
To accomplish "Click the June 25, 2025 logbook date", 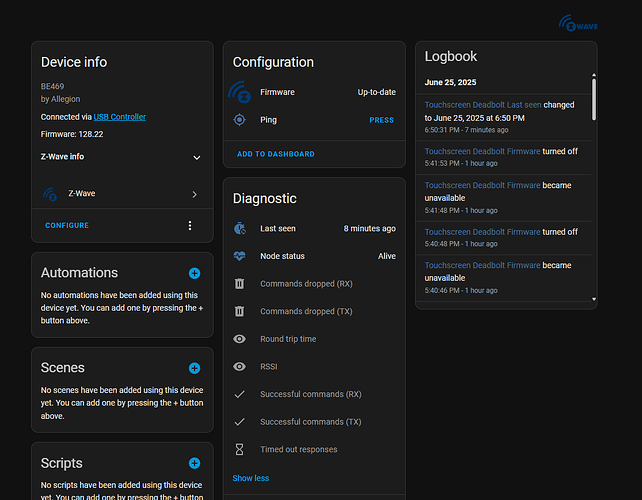I will (x=450, y=82).
